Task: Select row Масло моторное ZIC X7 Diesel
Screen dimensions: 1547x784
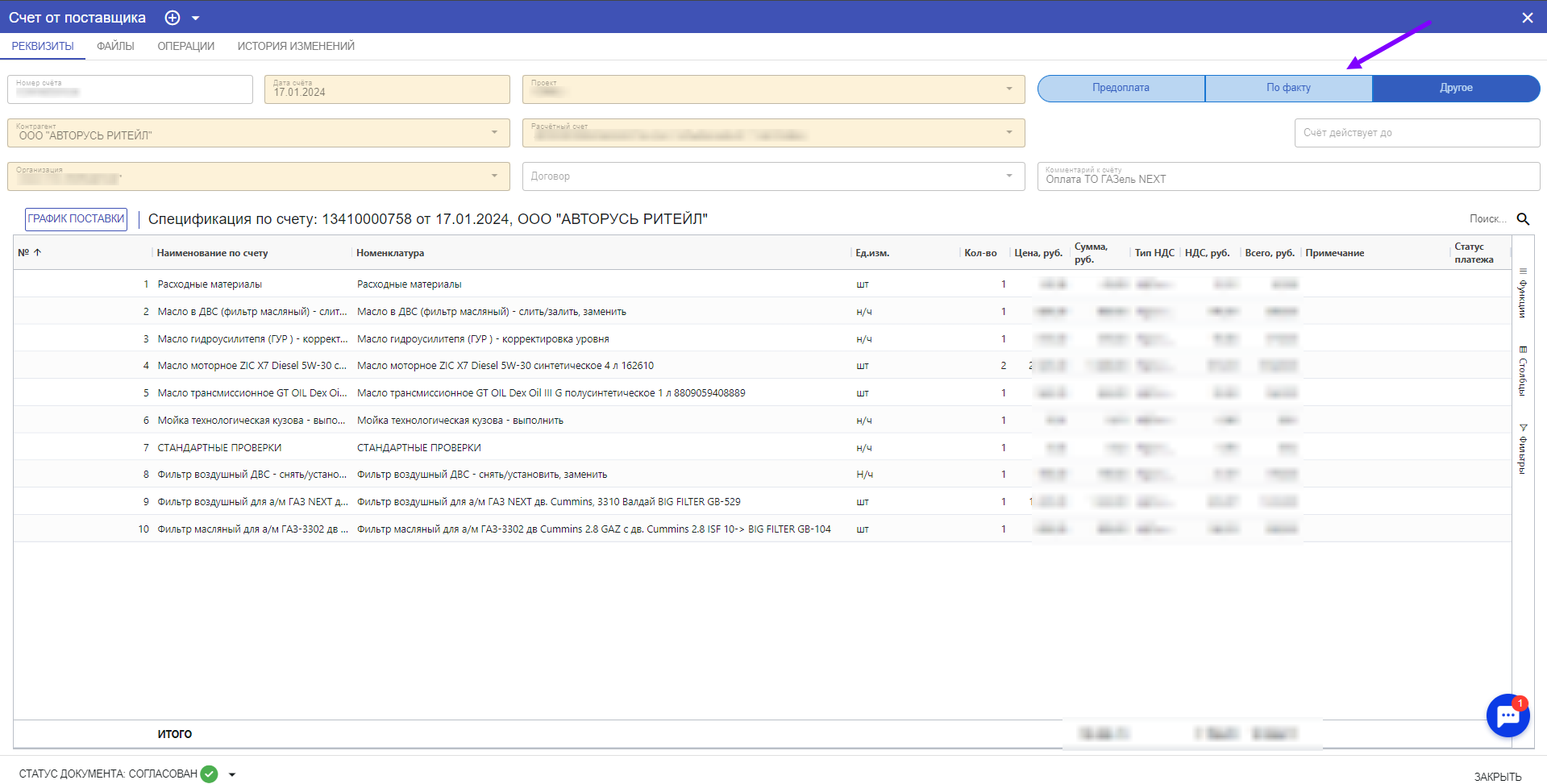Action: 762,366
